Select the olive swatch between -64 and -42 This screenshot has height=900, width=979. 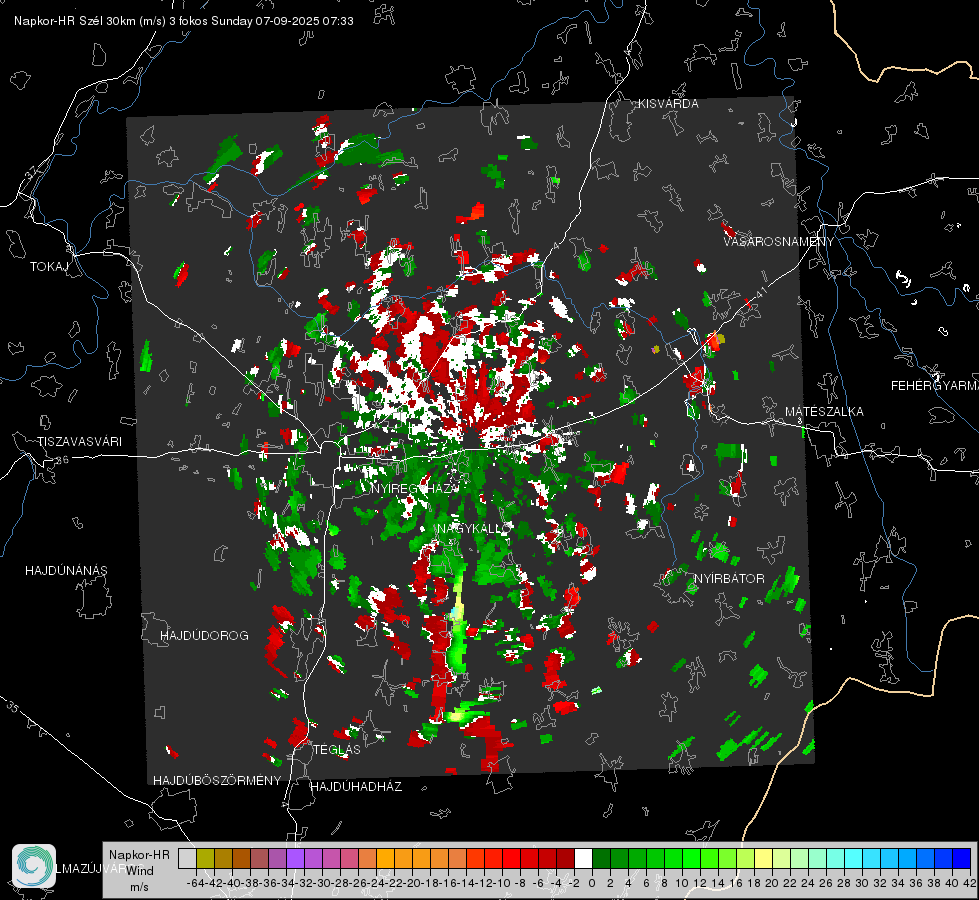click(x=205, y=858)
